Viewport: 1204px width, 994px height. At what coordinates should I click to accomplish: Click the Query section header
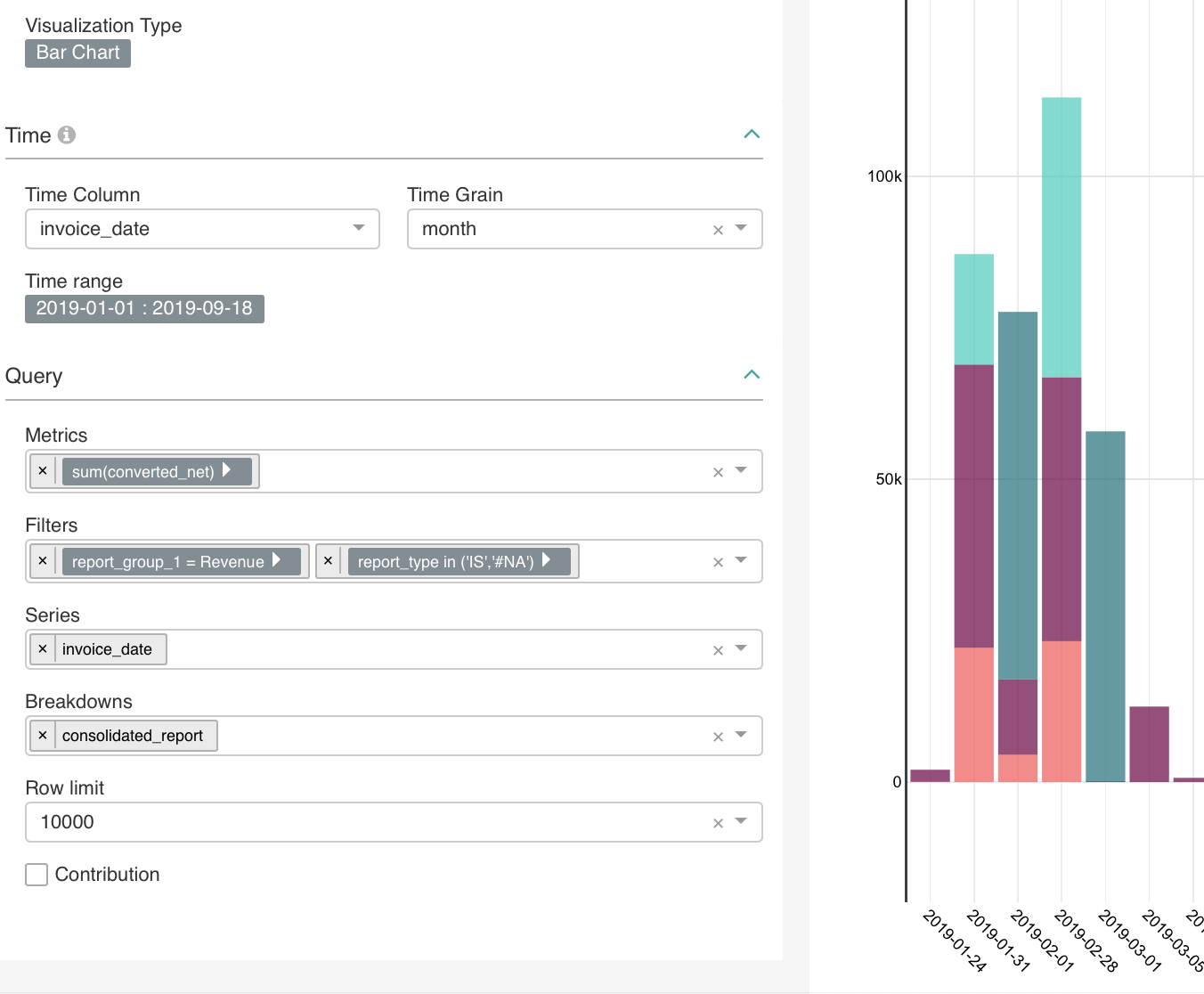[384, 376]
